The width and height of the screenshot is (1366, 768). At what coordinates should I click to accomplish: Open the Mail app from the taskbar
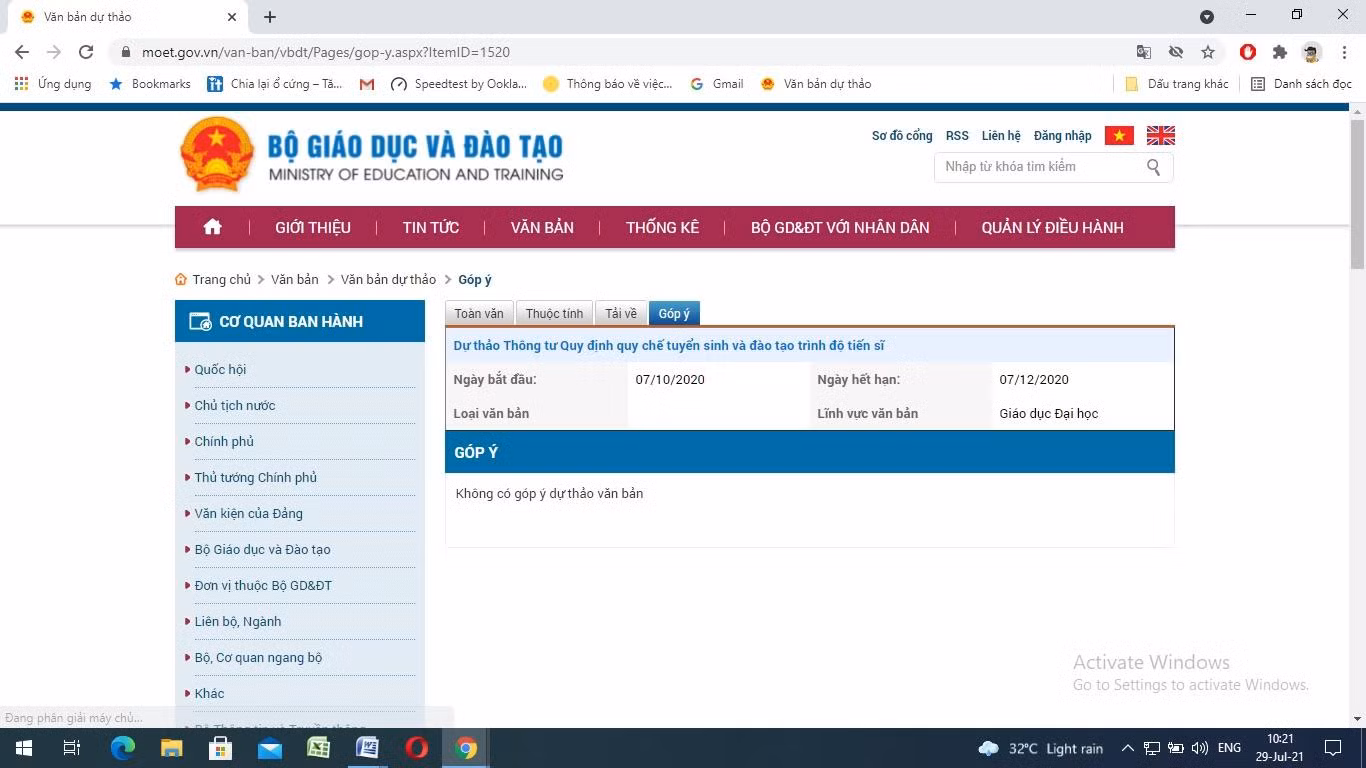click(x=270, y=748)
